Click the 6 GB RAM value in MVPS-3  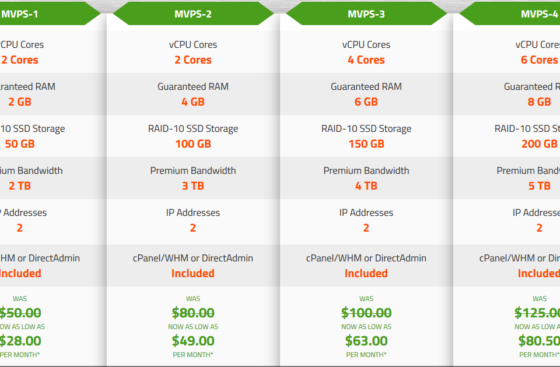coord(366,102)
